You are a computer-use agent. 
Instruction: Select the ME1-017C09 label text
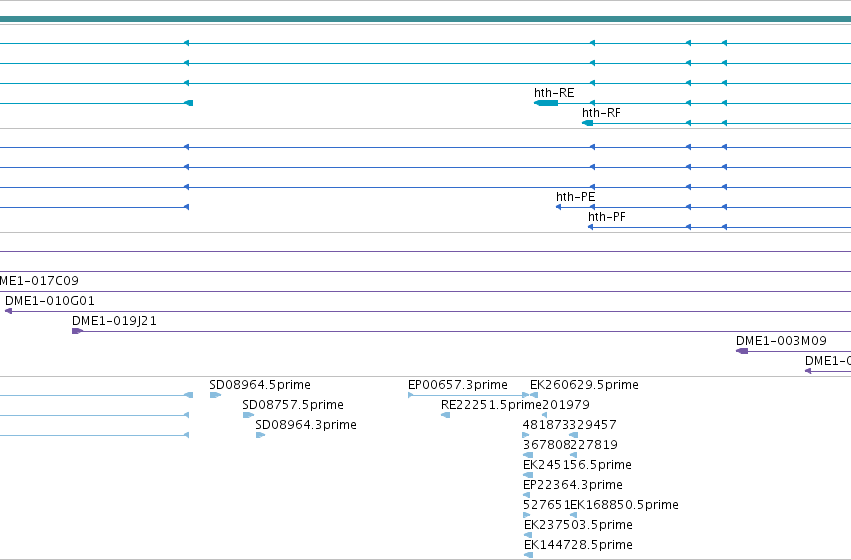coord(39,281)
